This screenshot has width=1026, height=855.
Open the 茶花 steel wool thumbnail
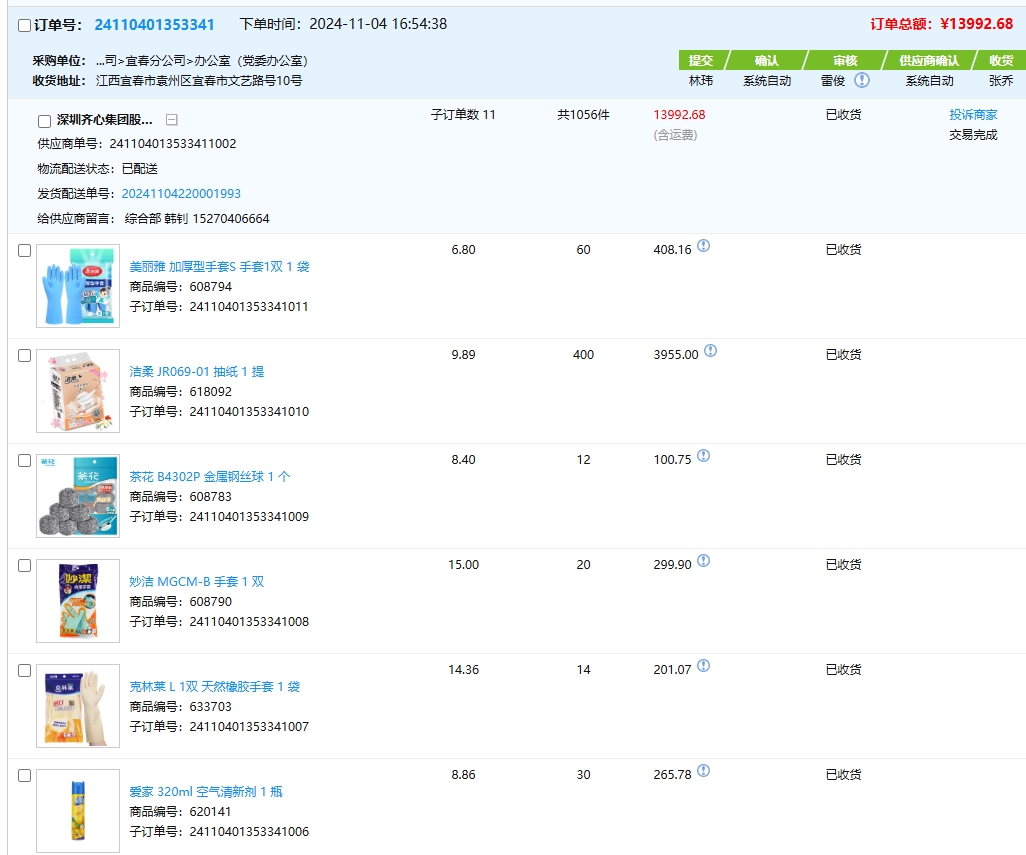pyautogui.click(x=78, y=496)
